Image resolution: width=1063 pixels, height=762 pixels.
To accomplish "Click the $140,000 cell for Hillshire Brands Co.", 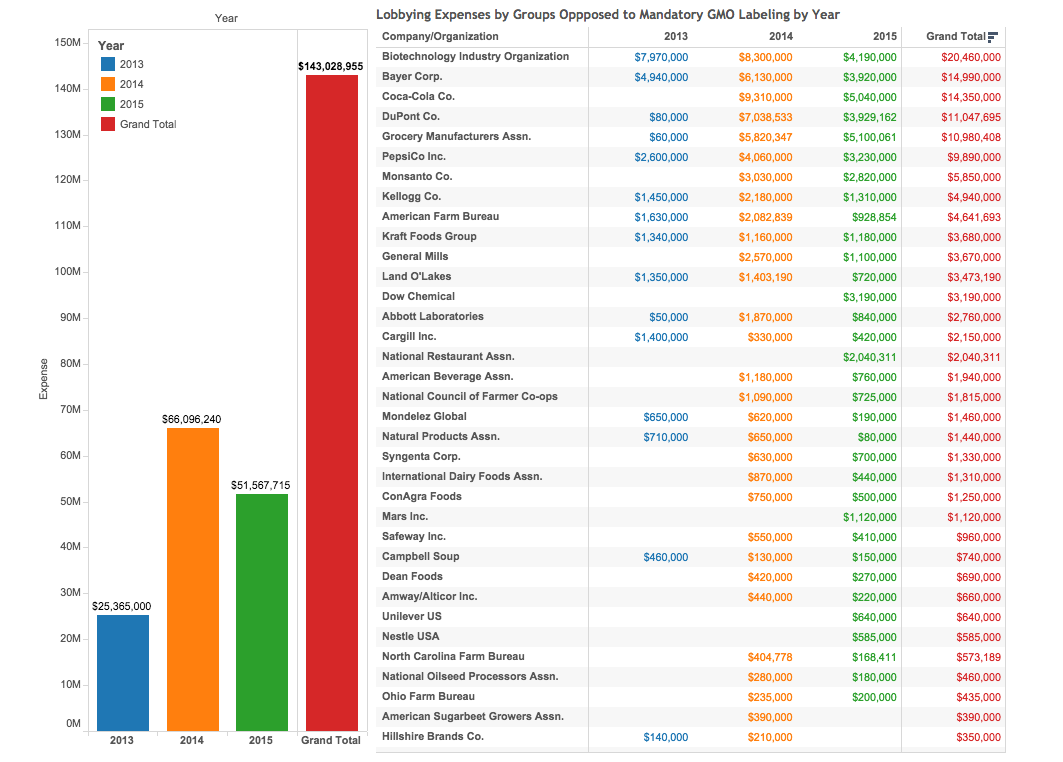I will pos(666,738).
